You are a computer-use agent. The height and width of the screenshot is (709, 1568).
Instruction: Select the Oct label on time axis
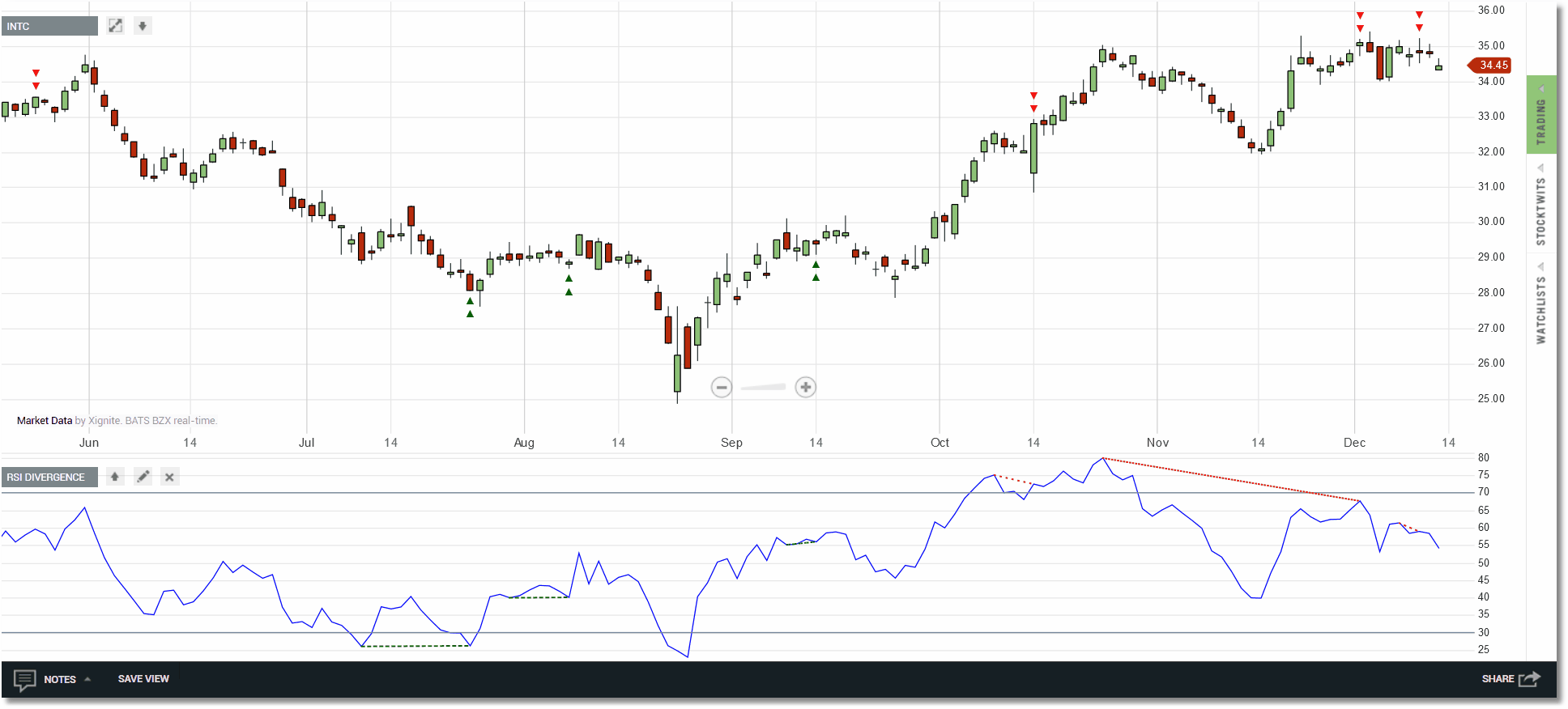(940, 443)
